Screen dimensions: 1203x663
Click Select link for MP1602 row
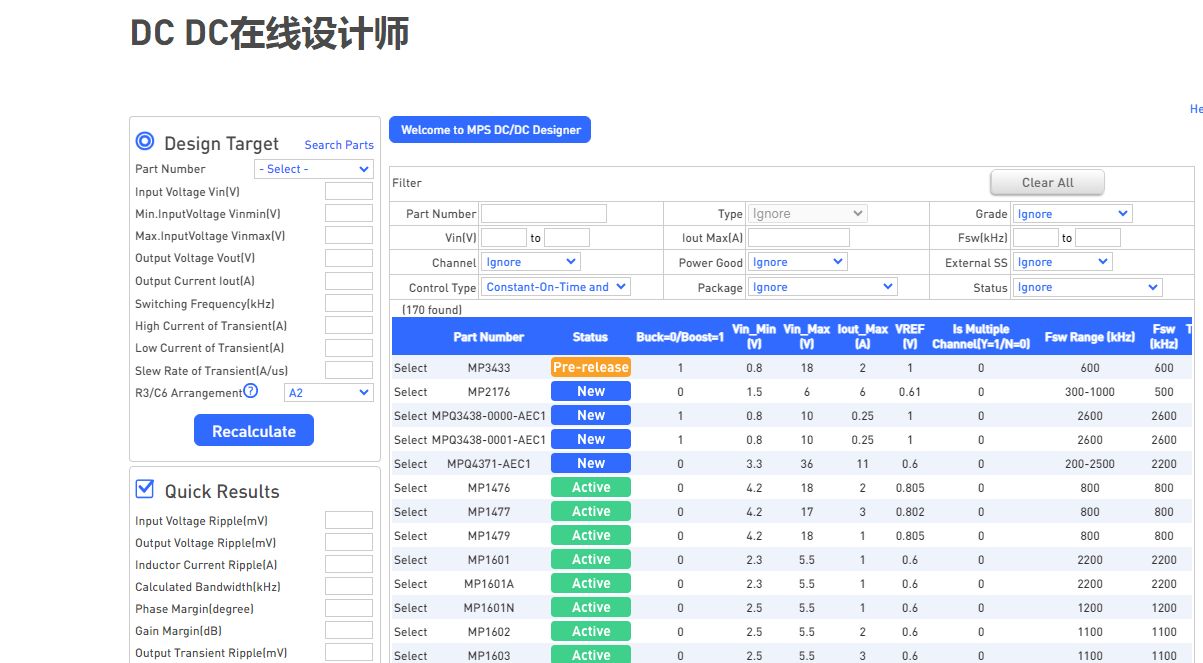410,632
